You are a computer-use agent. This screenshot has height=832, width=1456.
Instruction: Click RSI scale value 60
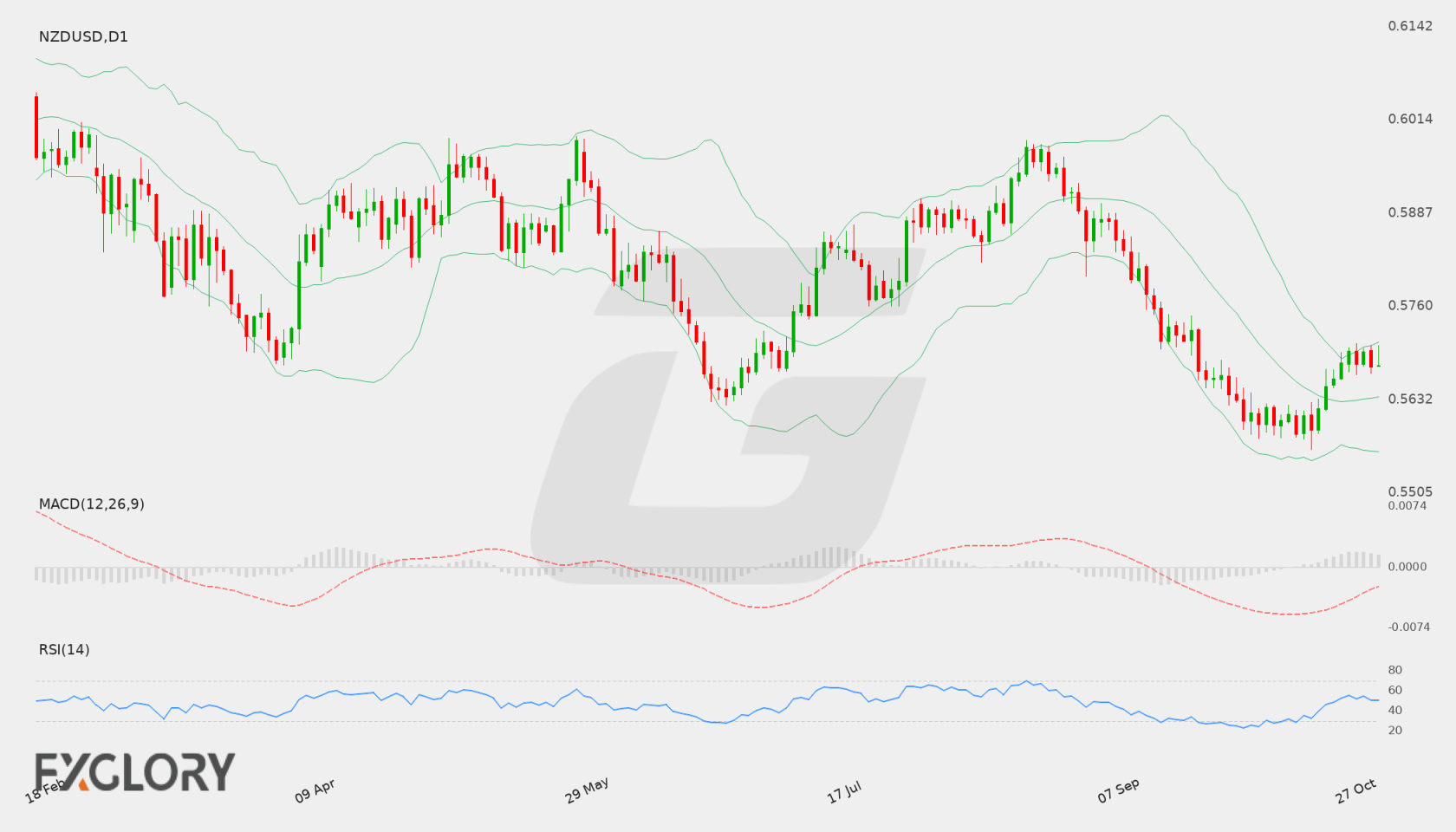click(x=1395, y=690)
